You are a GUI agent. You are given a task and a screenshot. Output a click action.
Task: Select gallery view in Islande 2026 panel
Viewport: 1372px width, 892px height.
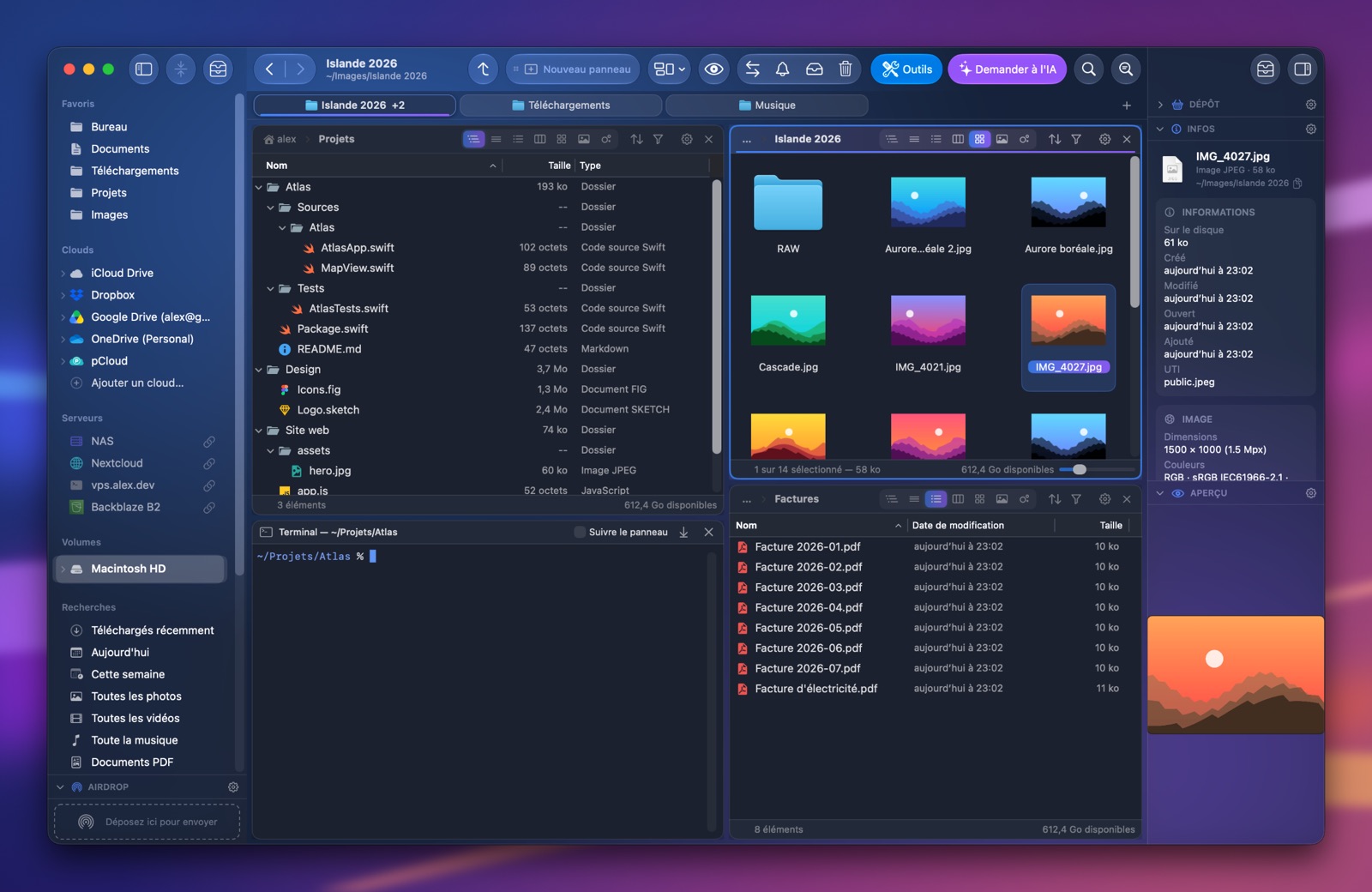click(x=1002, y=139)
